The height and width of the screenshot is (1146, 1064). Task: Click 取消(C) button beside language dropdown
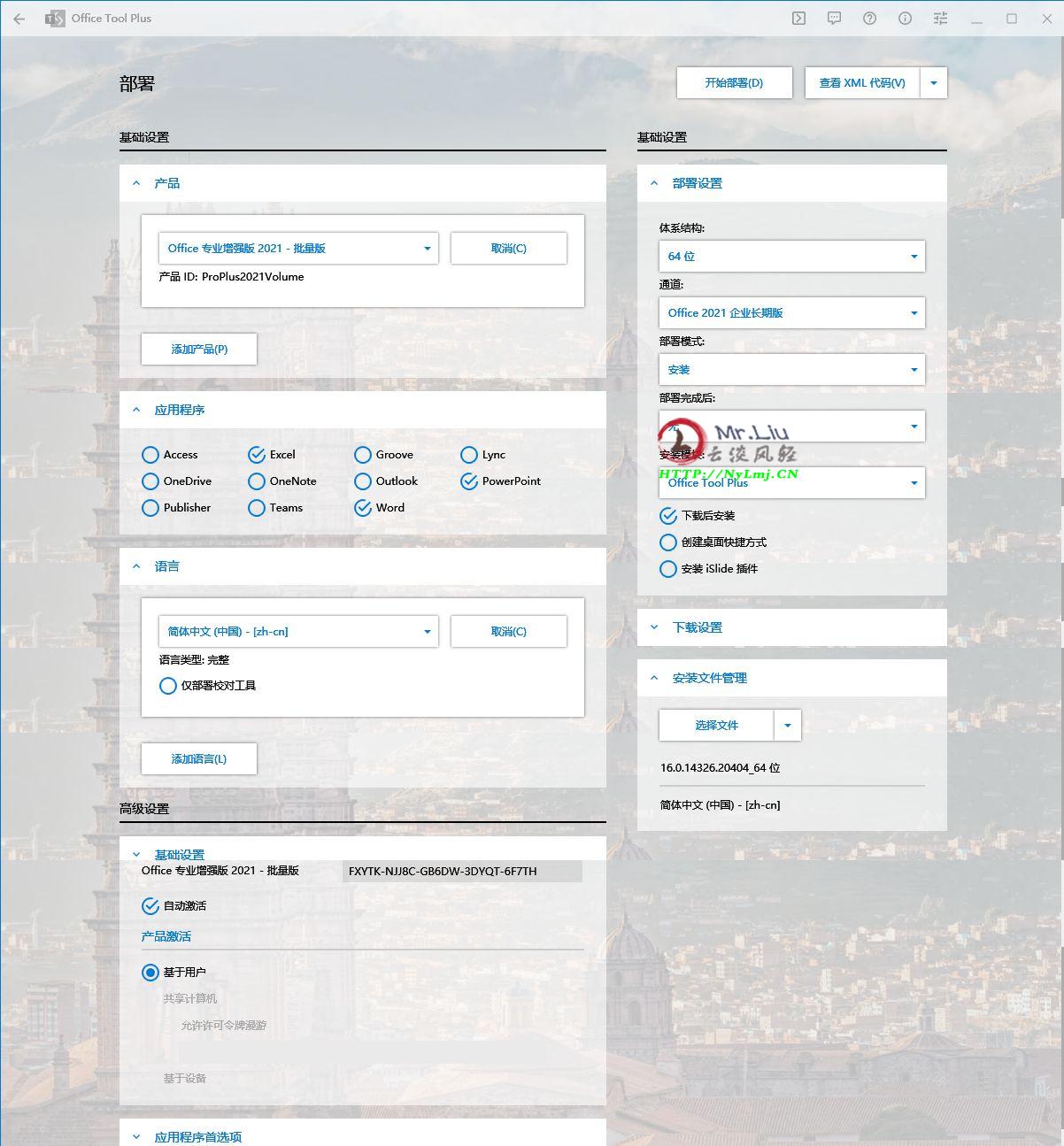click(509, 632)
